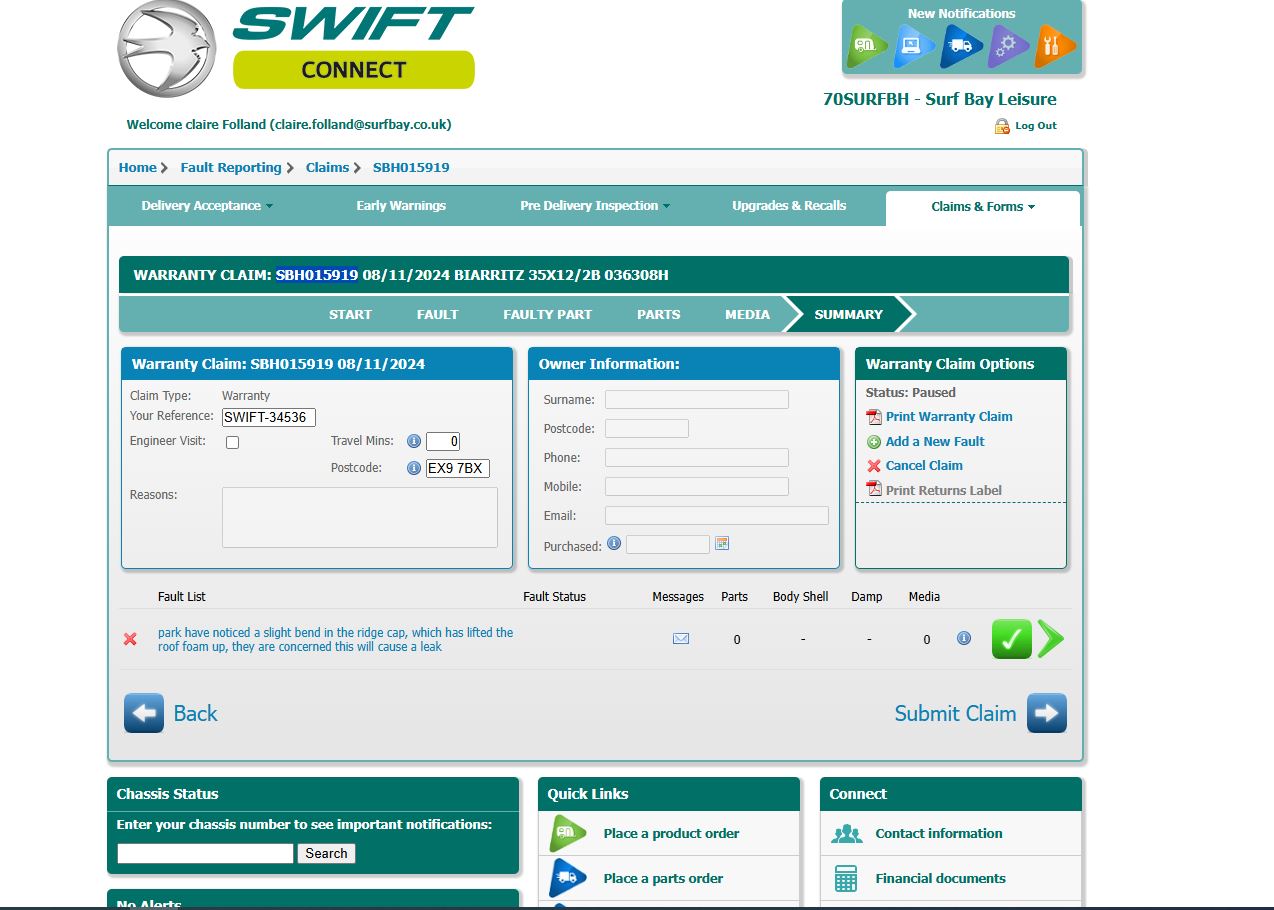Click the welcome text with claire.folland email
The image size is (1274, 910).
(x=289, y=125)
